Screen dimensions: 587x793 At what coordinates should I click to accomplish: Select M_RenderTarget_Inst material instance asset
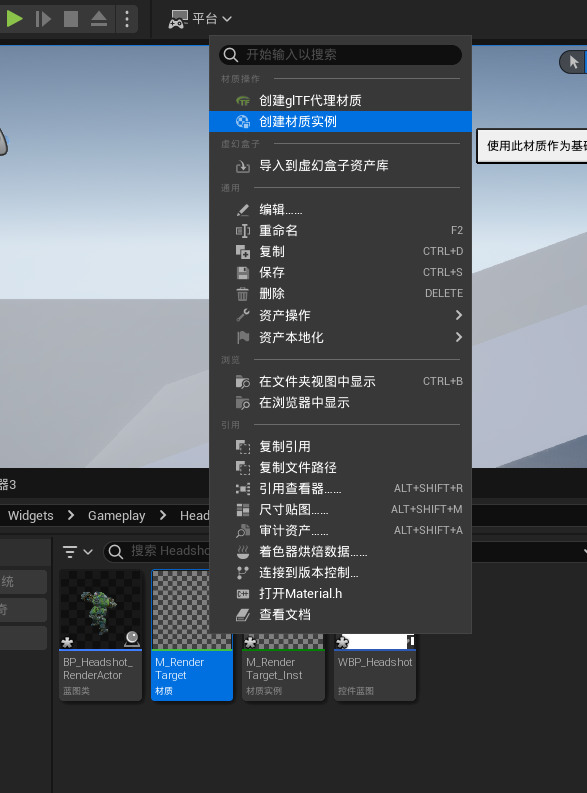coord(283,667)
